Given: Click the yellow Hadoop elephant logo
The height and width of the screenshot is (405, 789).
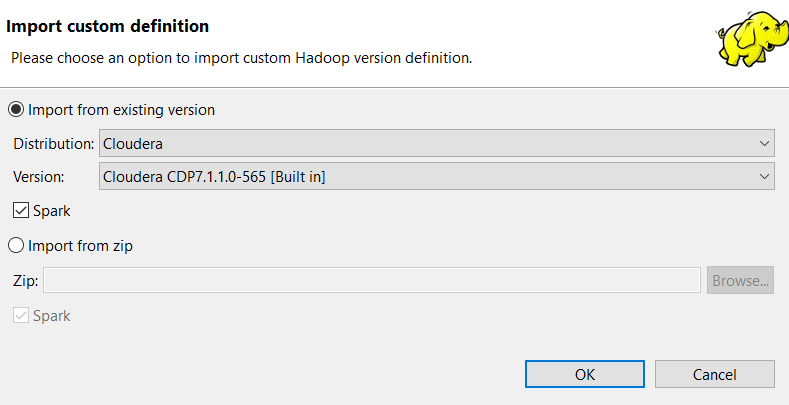Looking at the screenshot, I should click(748, 39).
